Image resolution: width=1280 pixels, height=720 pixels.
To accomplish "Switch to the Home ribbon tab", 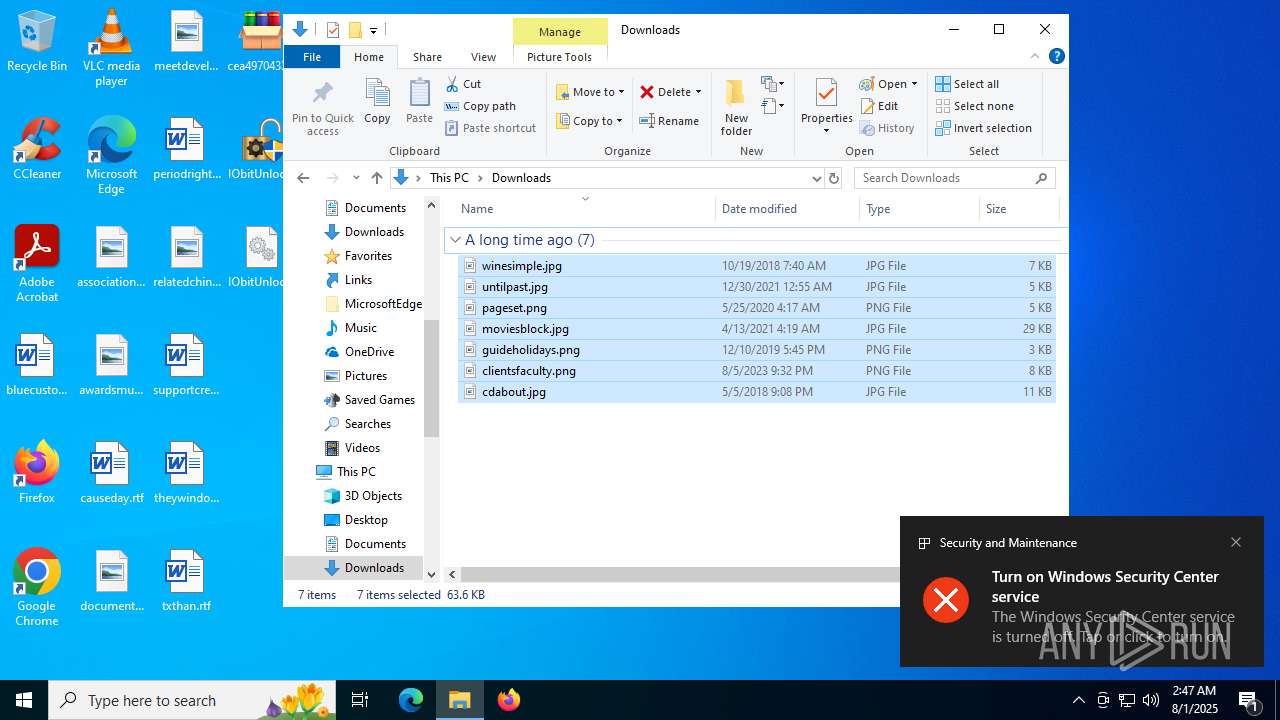I will pos(368,57).
